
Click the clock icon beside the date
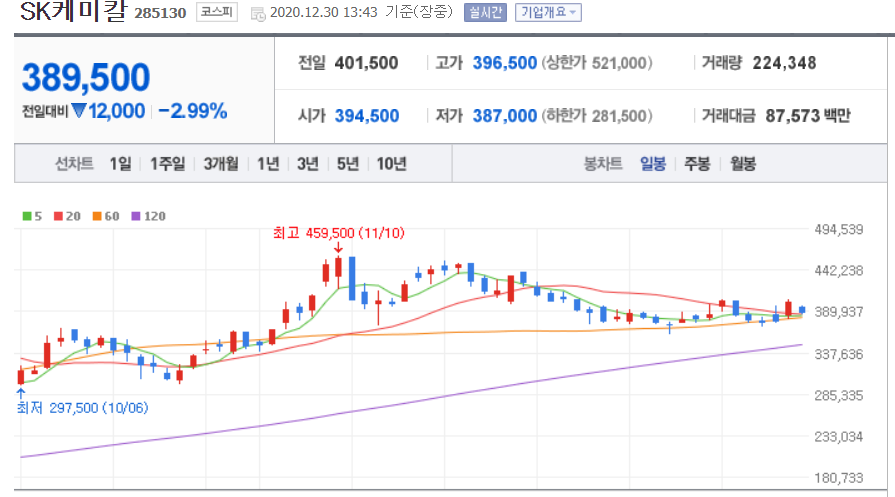(258, 14)
